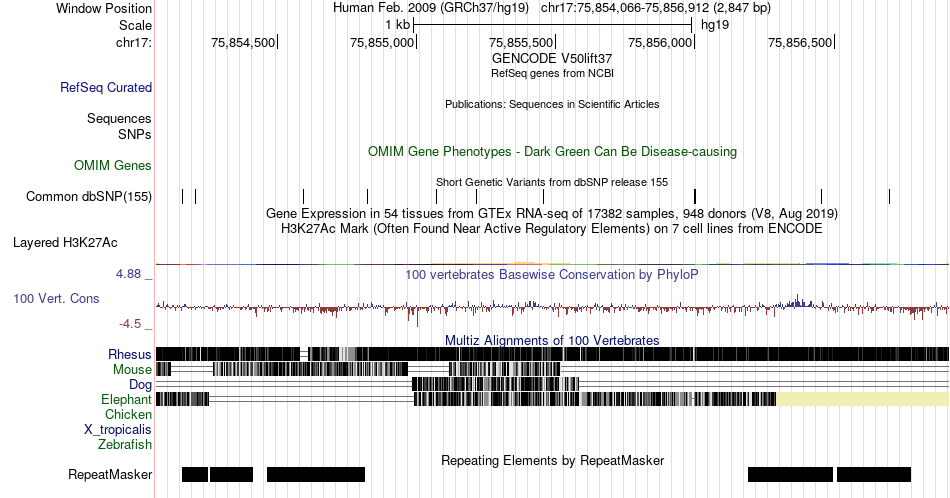Image resolution: width=950 pixels, height=498 pixels.
Task: Click the OMIM Gene Phenotypes center title
Action: pyautogui.click(x=552, y=151)
